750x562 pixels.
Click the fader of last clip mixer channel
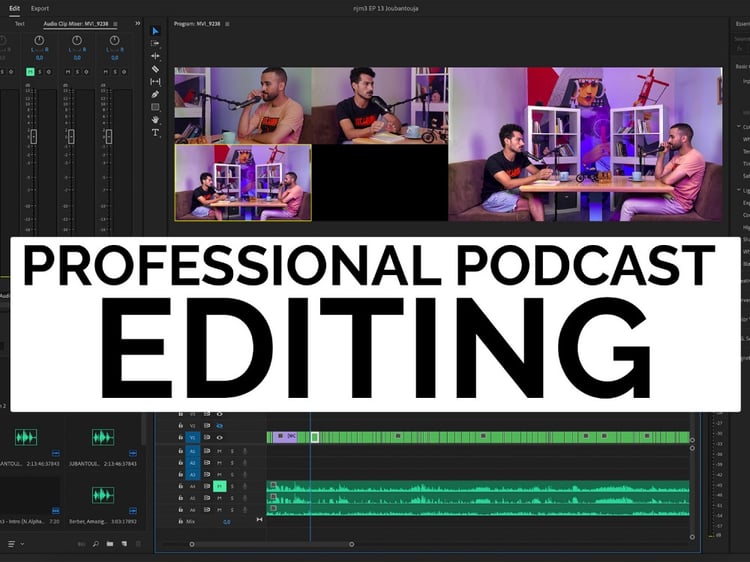109,137
